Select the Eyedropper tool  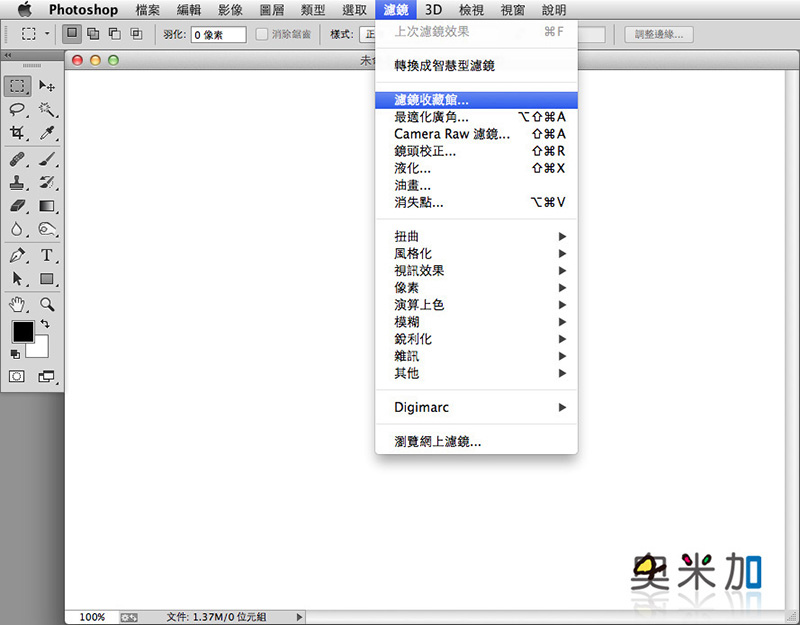pos(47,133)
